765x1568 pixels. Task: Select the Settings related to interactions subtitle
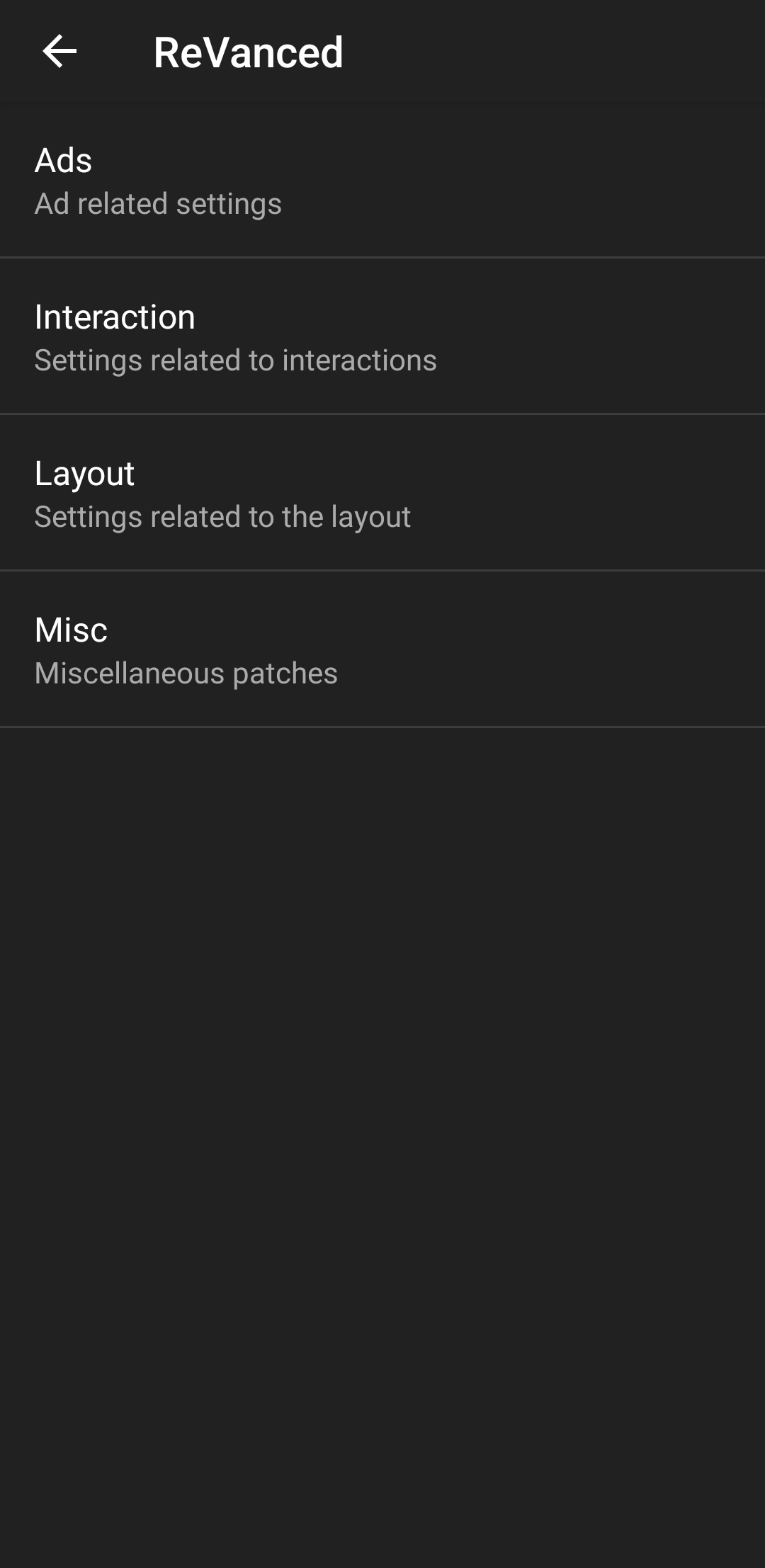[236, 360]
